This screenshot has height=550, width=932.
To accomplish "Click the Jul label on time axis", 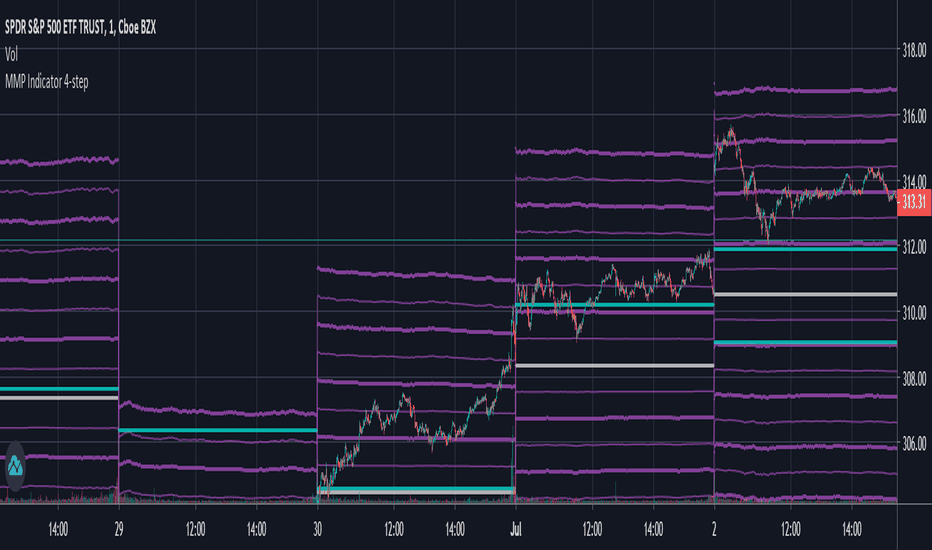I will tap(515, 529).
